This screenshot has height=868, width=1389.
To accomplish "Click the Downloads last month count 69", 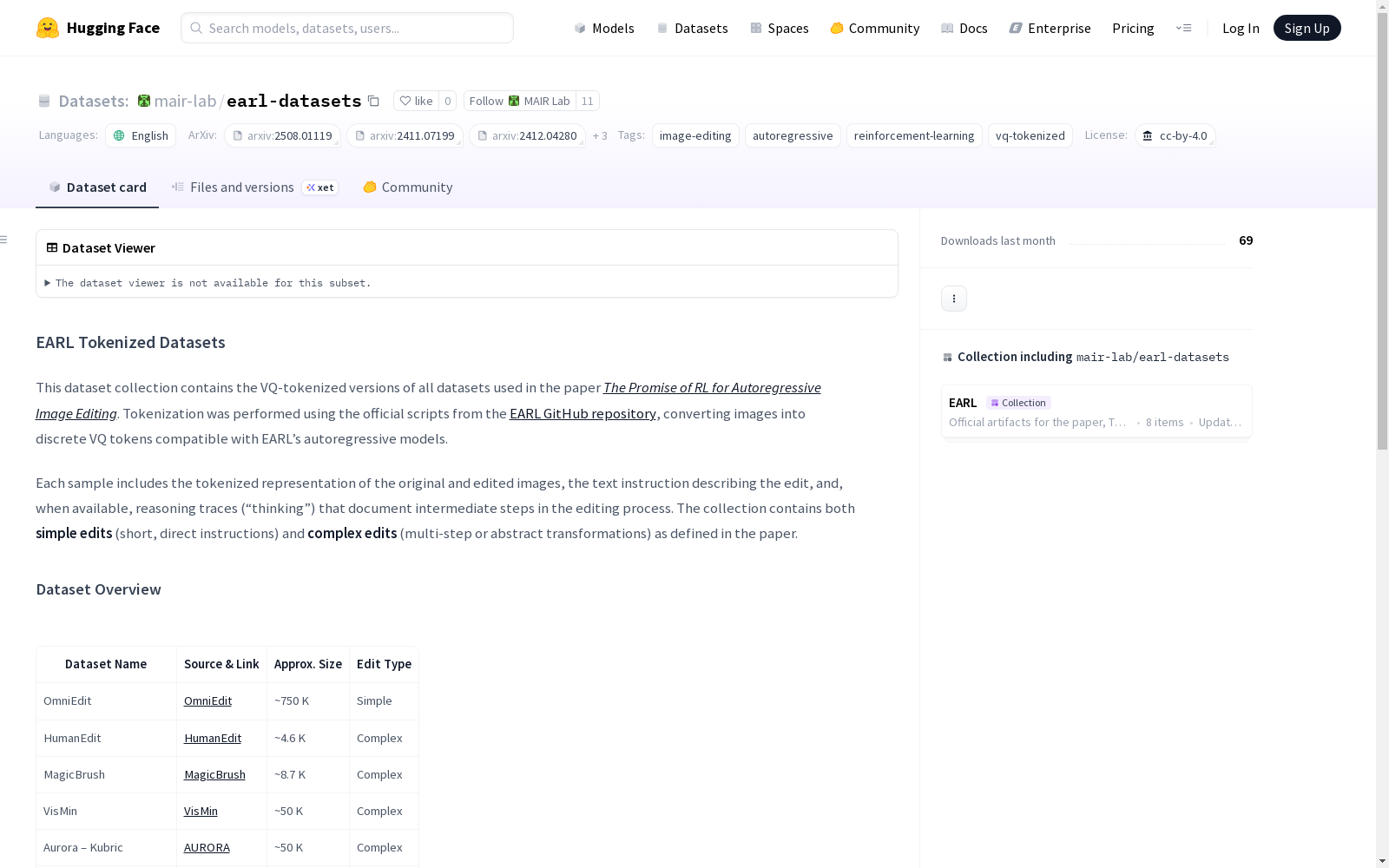I will (1246, 240).
